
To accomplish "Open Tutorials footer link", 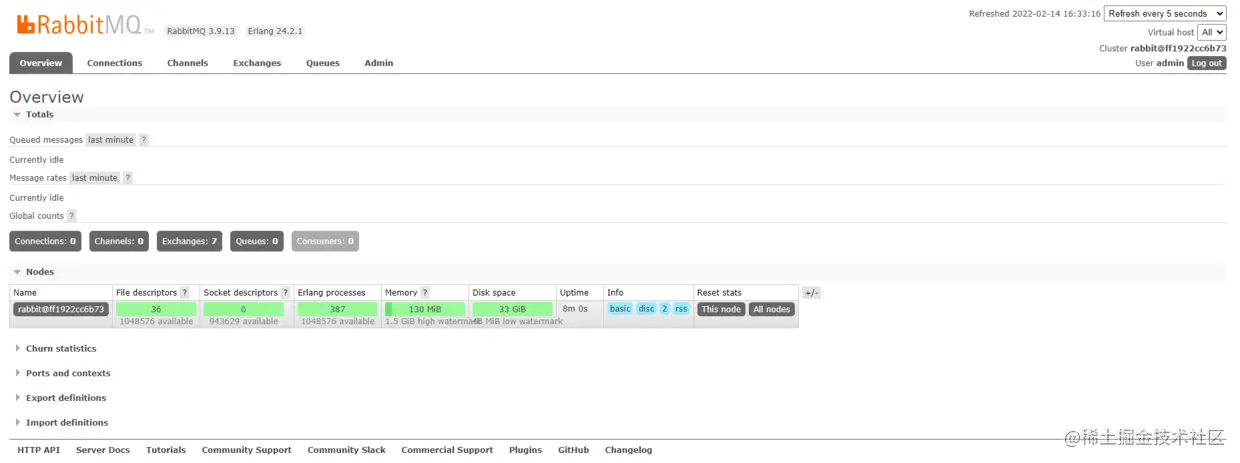I will [x=166, y=451].
